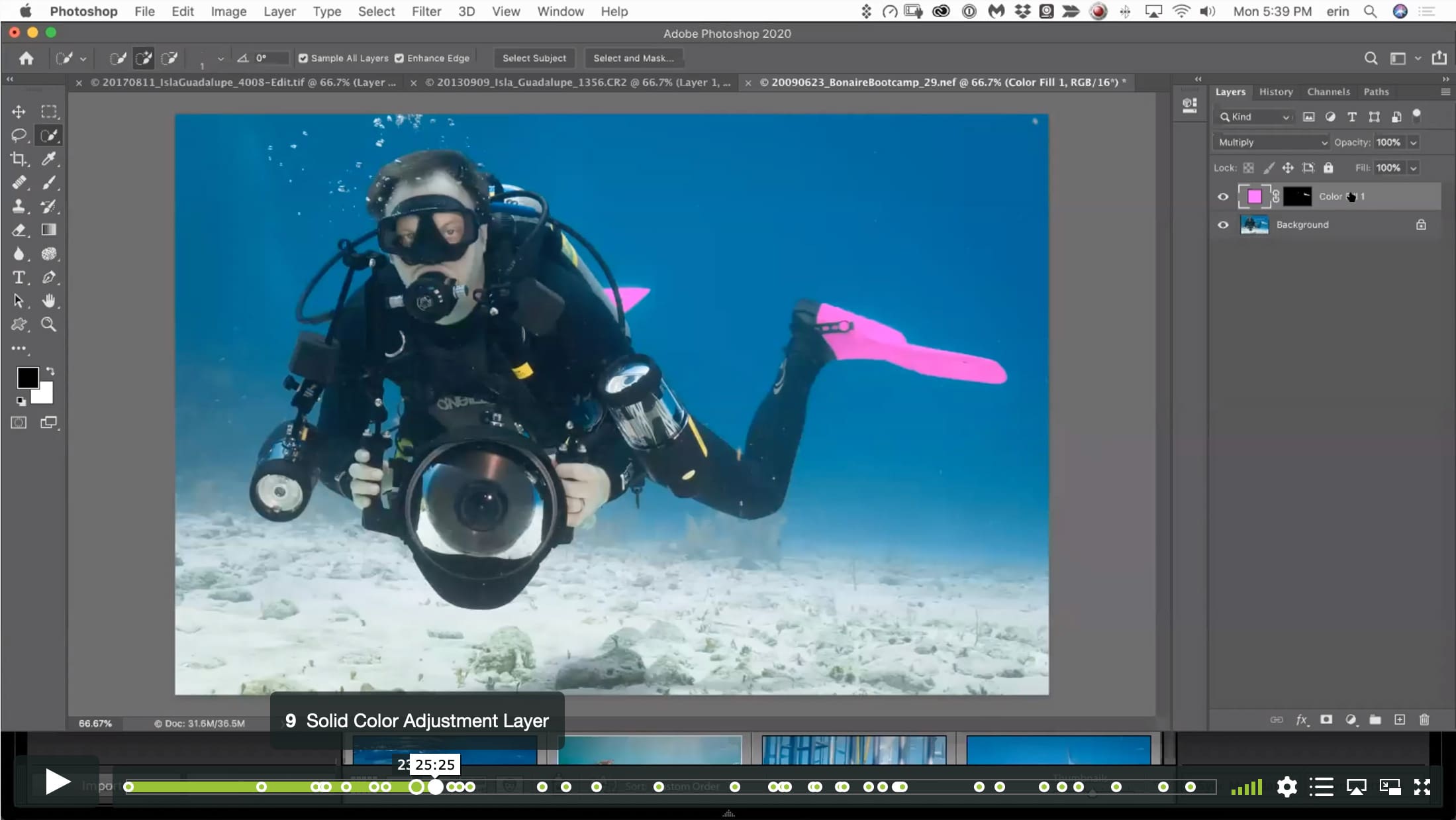Click the pink Color Fill layer thumbnail
The width and height of the screenshot is (1456, 820).
point(1254,197)
